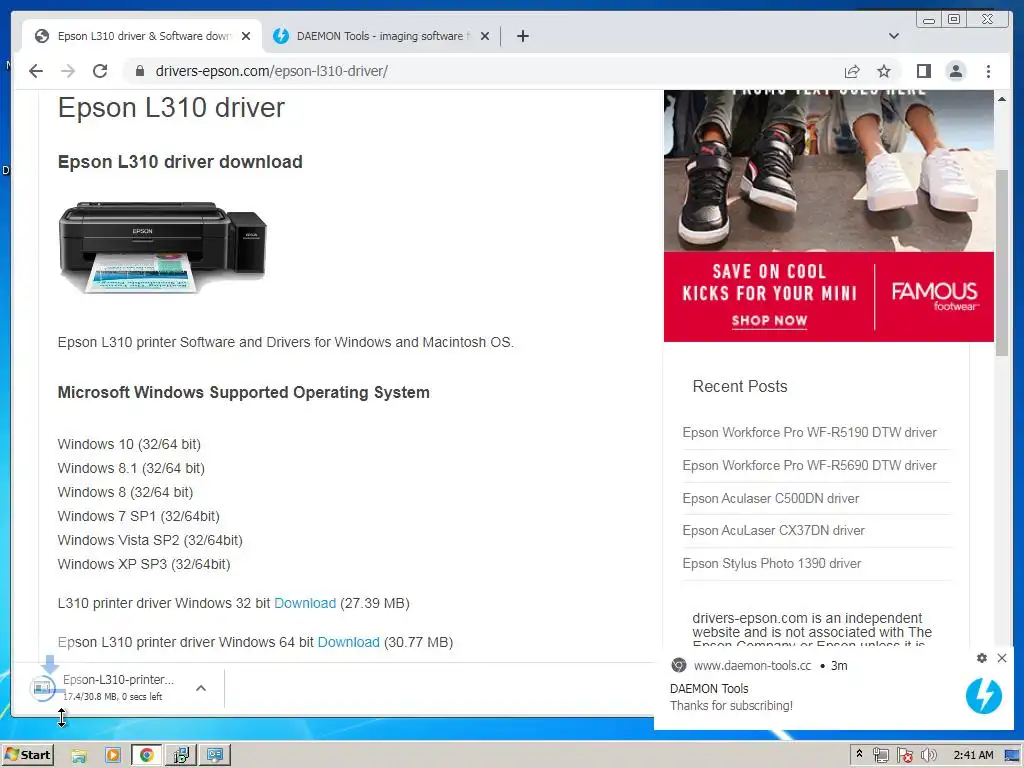The image size is (1024, 768).
Task: Close the Epson L310 driver tab
Action: (x=246, y=36)
